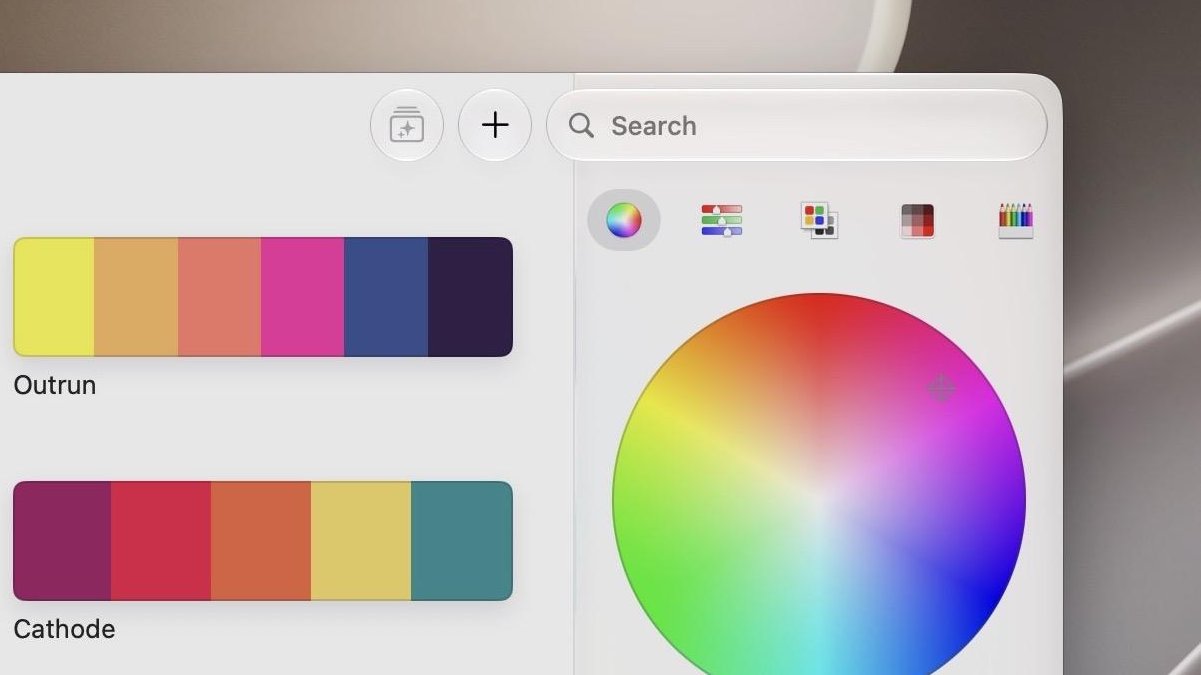Screen dimensions: 1201x675
Task: Pick the hot pink swatch in Outrun
Action: pos(303,297)
